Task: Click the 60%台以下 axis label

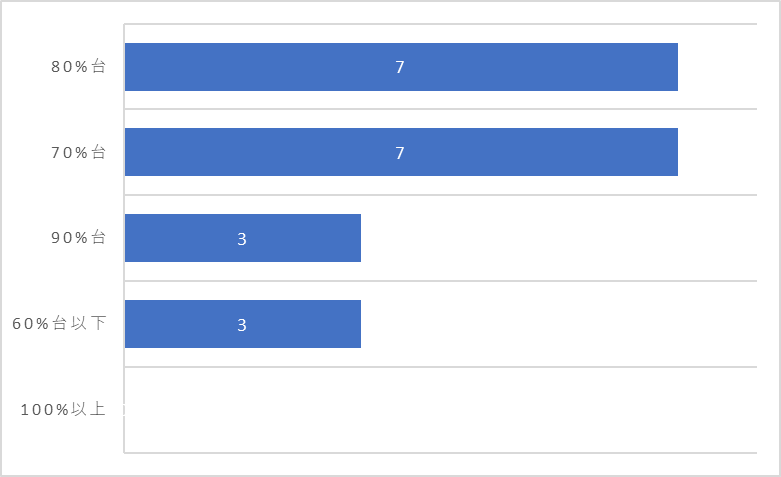Action: [59, 323]
